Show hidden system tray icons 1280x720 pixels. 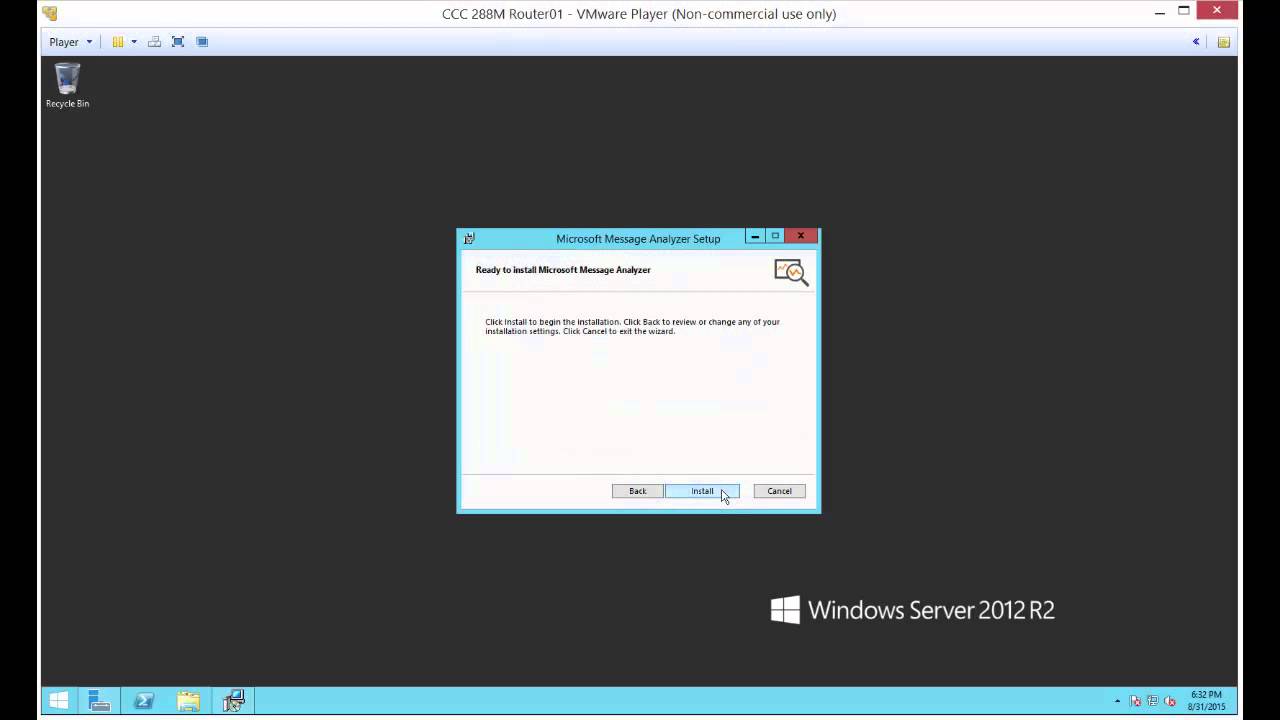point(1118,702)
